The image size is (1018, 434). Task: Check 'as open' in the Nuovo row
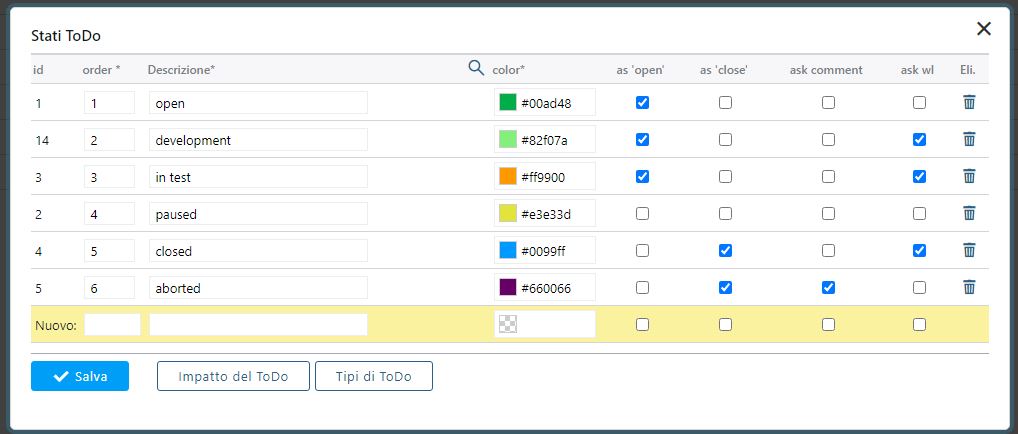click(x=642, y=324)
